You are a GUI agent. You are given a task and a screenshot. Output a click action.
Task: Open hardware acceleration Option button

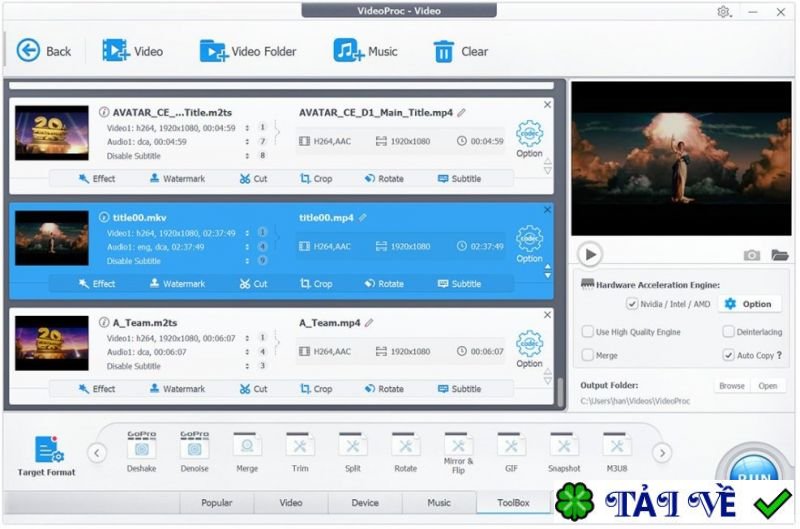(749, 304)
